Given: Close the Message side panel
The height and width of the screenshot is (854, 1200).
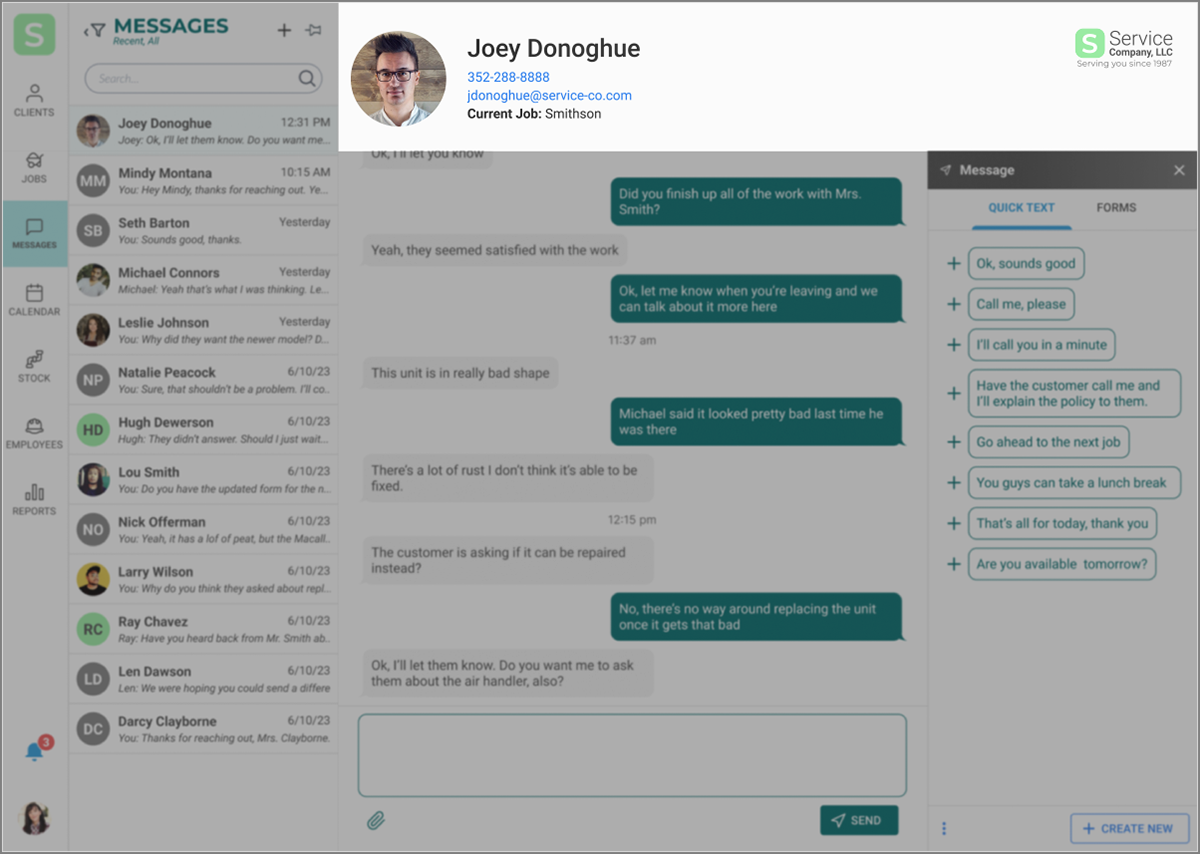Looking at the screenshot, I should click(x=1179, y=171).
